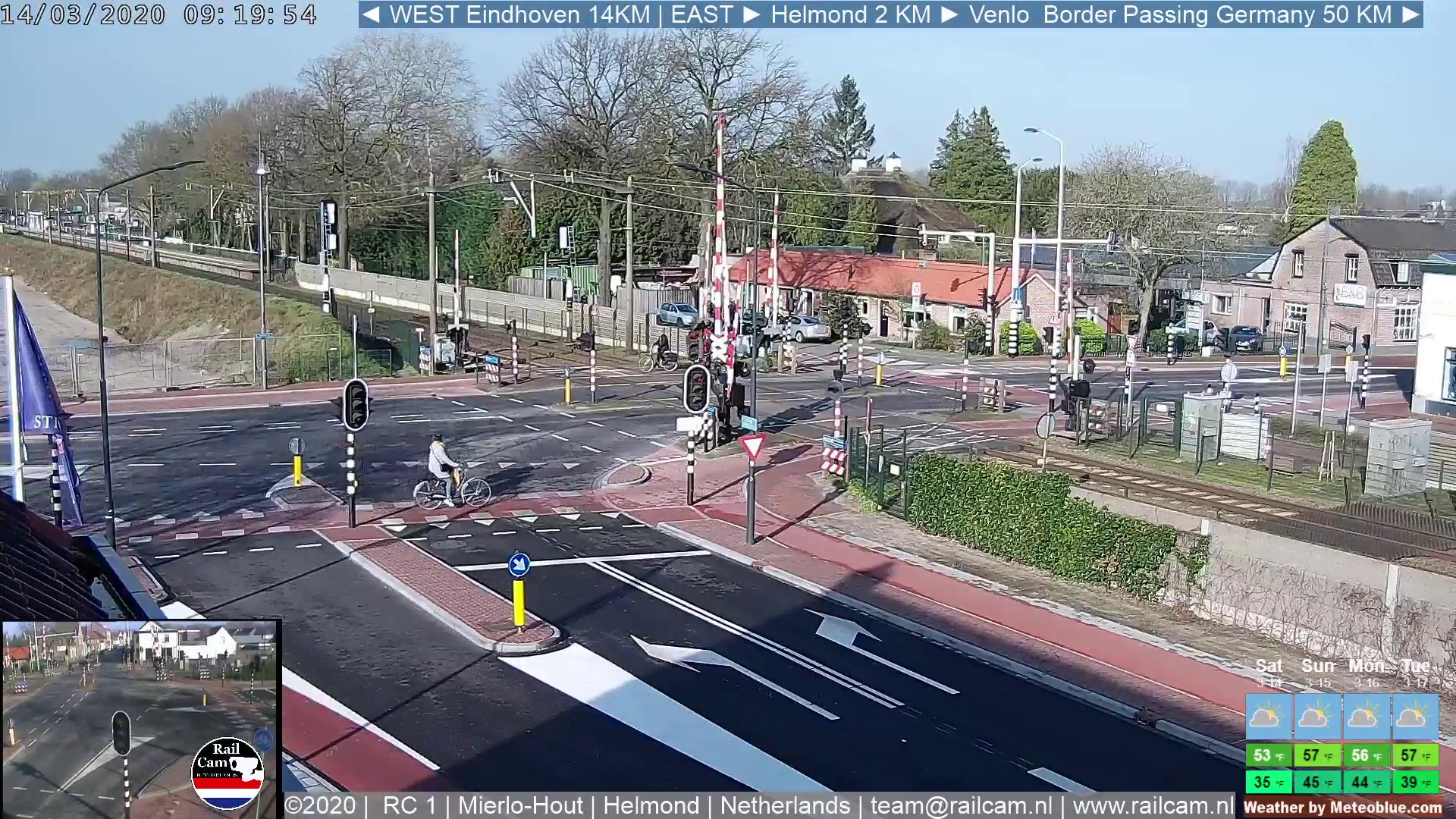Click the arrow between Helmond and Venlo

click(x=949, y=14)
